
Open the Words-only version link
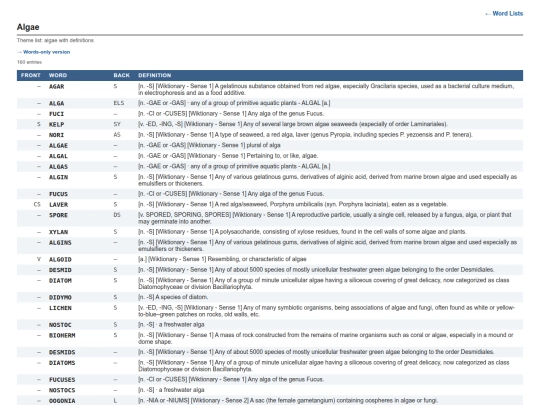pyautogui.click(x=44, y=52)
